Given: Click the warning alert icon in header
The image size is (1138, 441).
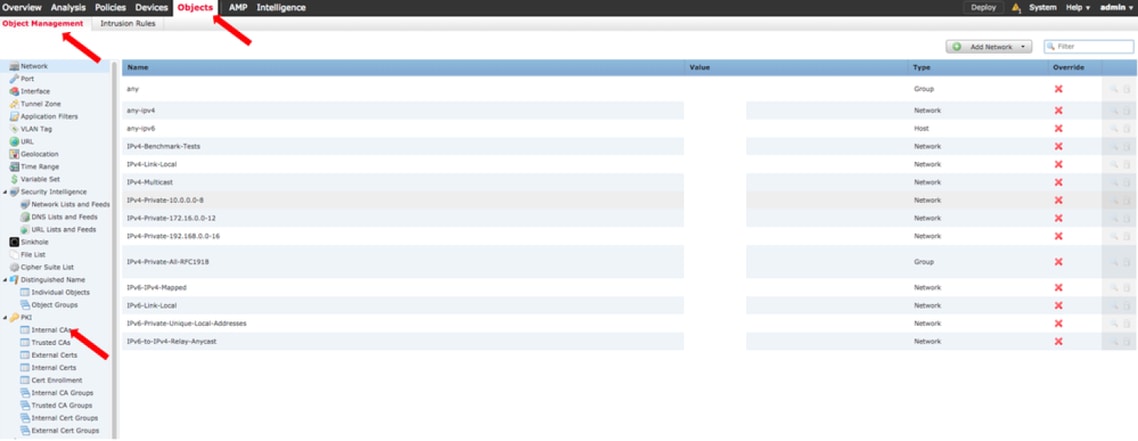Looking at the screenshot, I should [1016, 8].
